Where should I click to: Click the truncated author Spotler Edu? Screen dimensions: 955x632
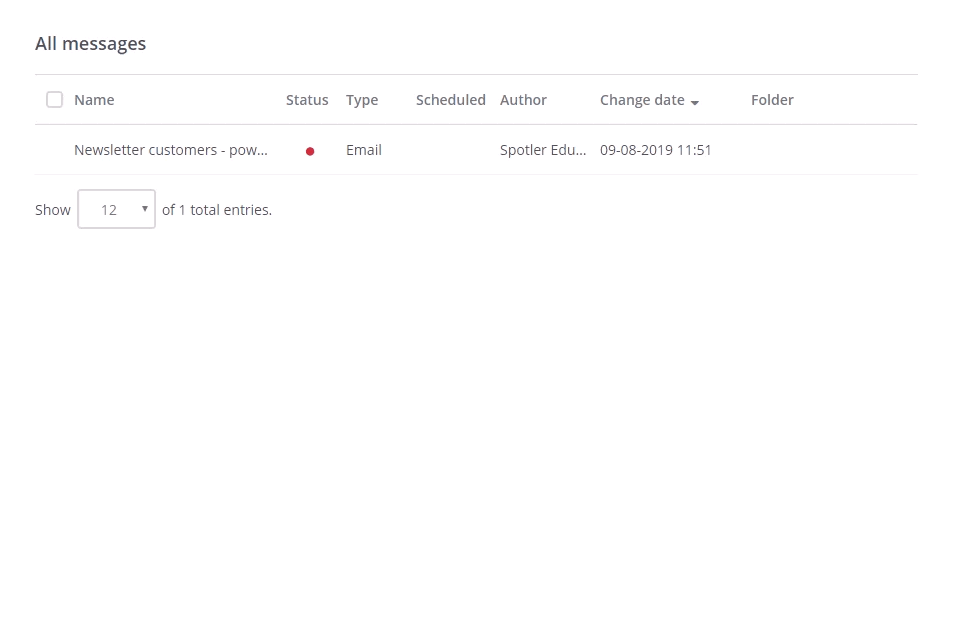tap(543, 149)
